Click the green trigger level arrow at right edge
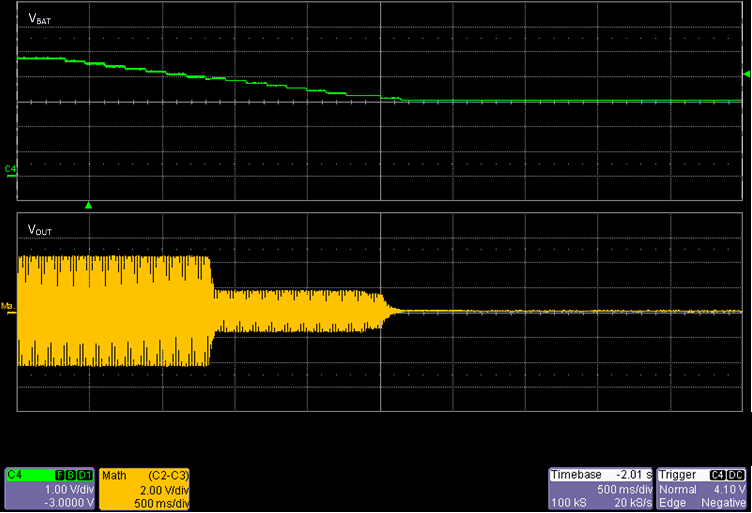Screen dimensions: 752x513 coord(746,75)
